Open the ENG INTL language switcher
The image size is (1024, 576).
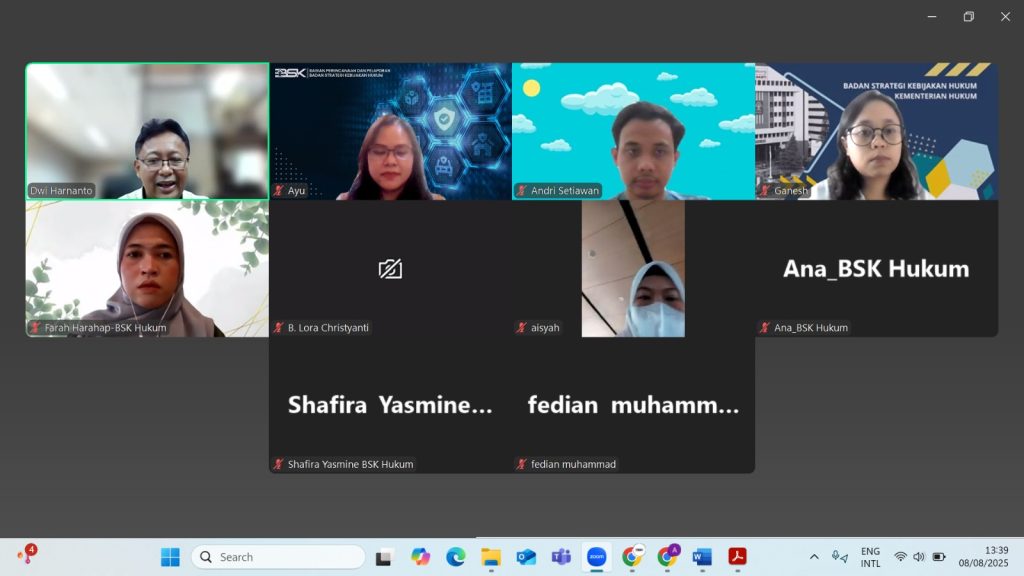pos(870,557)
